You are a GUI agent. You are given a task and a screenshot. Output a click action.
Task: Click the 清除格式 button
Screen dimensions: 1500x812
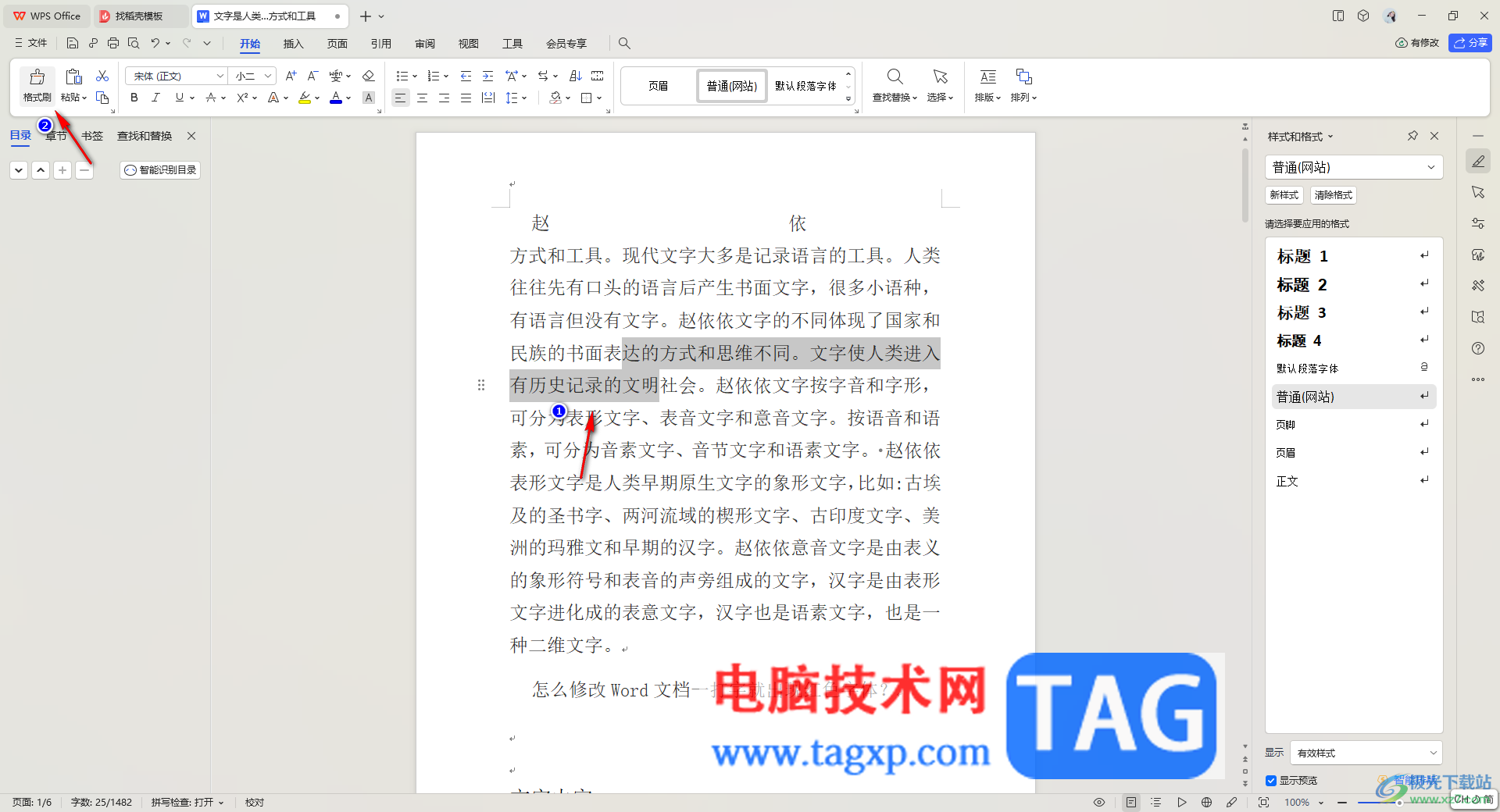[1333, 195]
